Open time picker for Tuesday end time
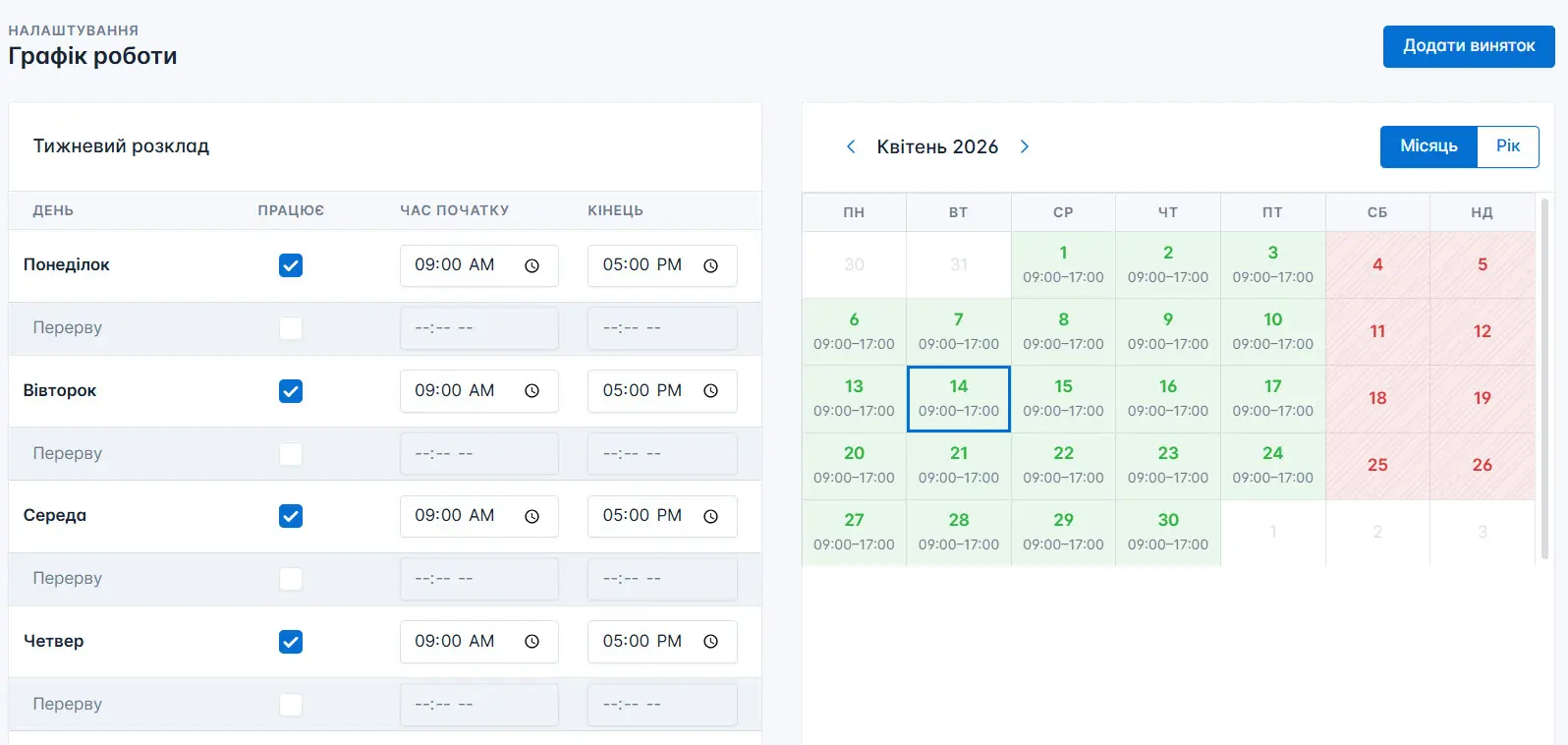Screen dimensions: 1568x745 tap(710, 391)
